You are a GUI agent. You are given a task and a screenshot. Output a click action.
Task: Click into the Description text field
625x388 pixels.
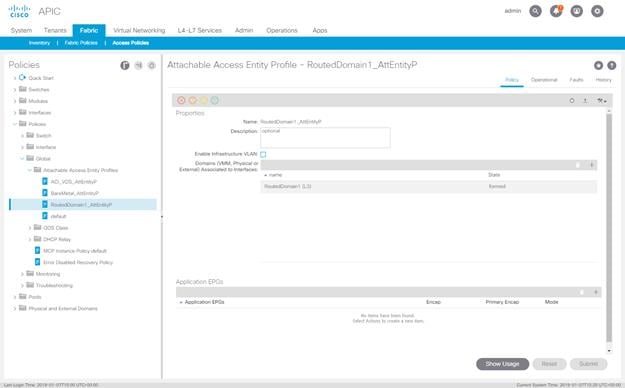[x=325, y=138]
